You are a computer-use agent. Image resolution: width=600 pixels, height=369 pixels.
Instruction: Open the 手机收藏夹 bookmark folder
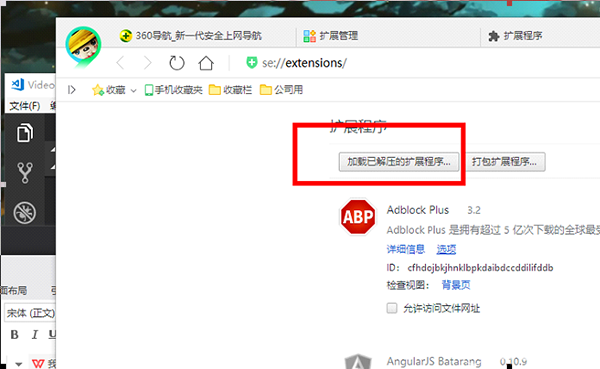(173, 90)
